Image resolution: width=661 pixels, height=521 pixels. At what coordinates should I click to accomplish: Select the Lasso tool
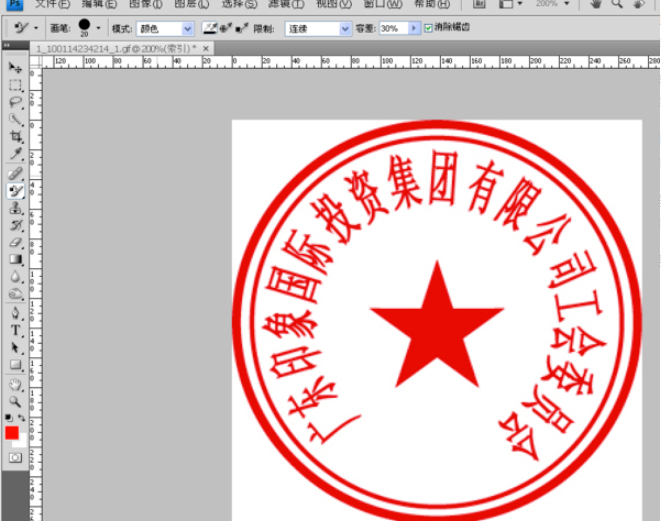pyautogui.click(x=15, y=102)
